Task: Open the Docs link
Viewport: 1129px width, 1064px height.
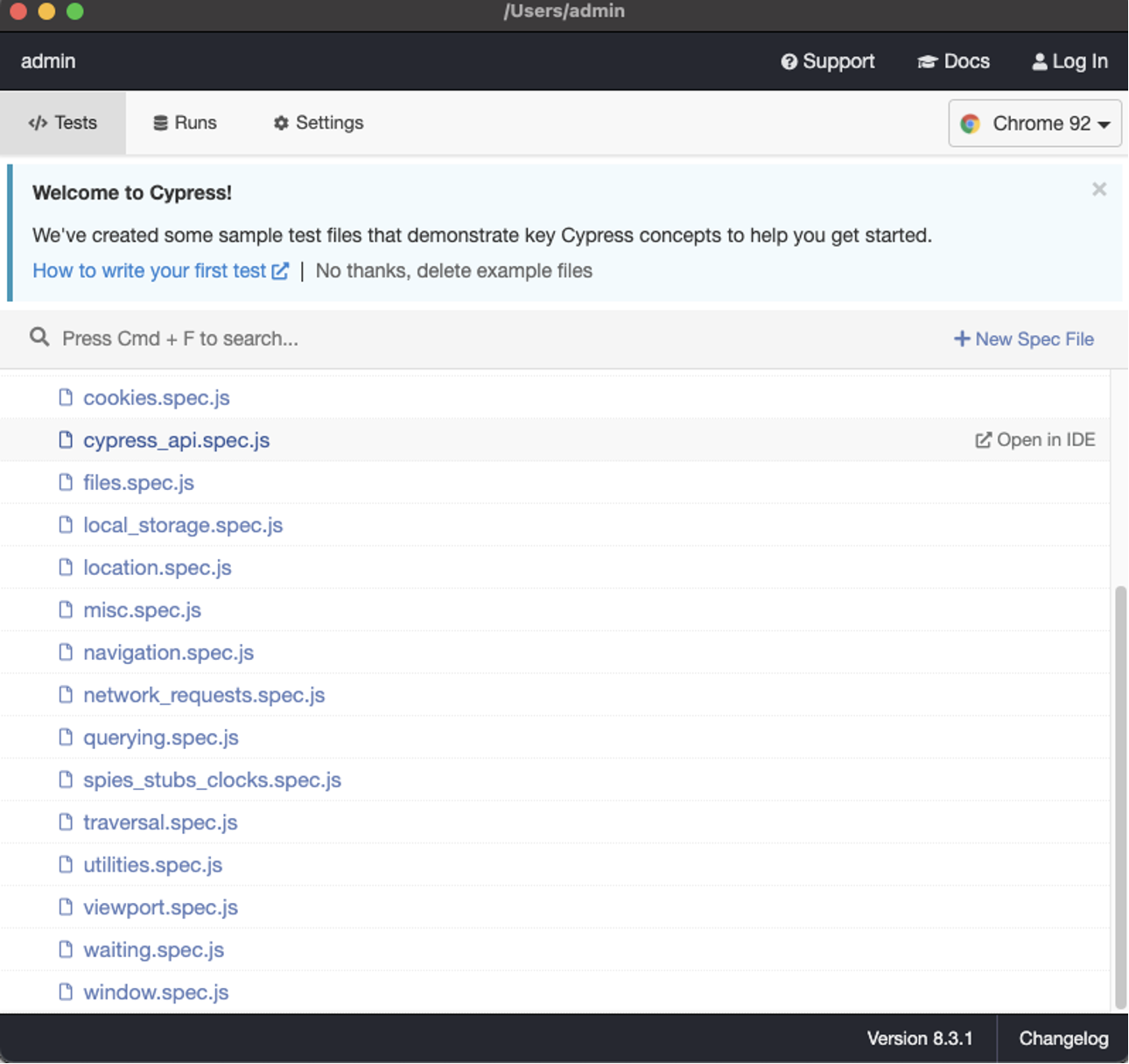Action: pos(953,61)
